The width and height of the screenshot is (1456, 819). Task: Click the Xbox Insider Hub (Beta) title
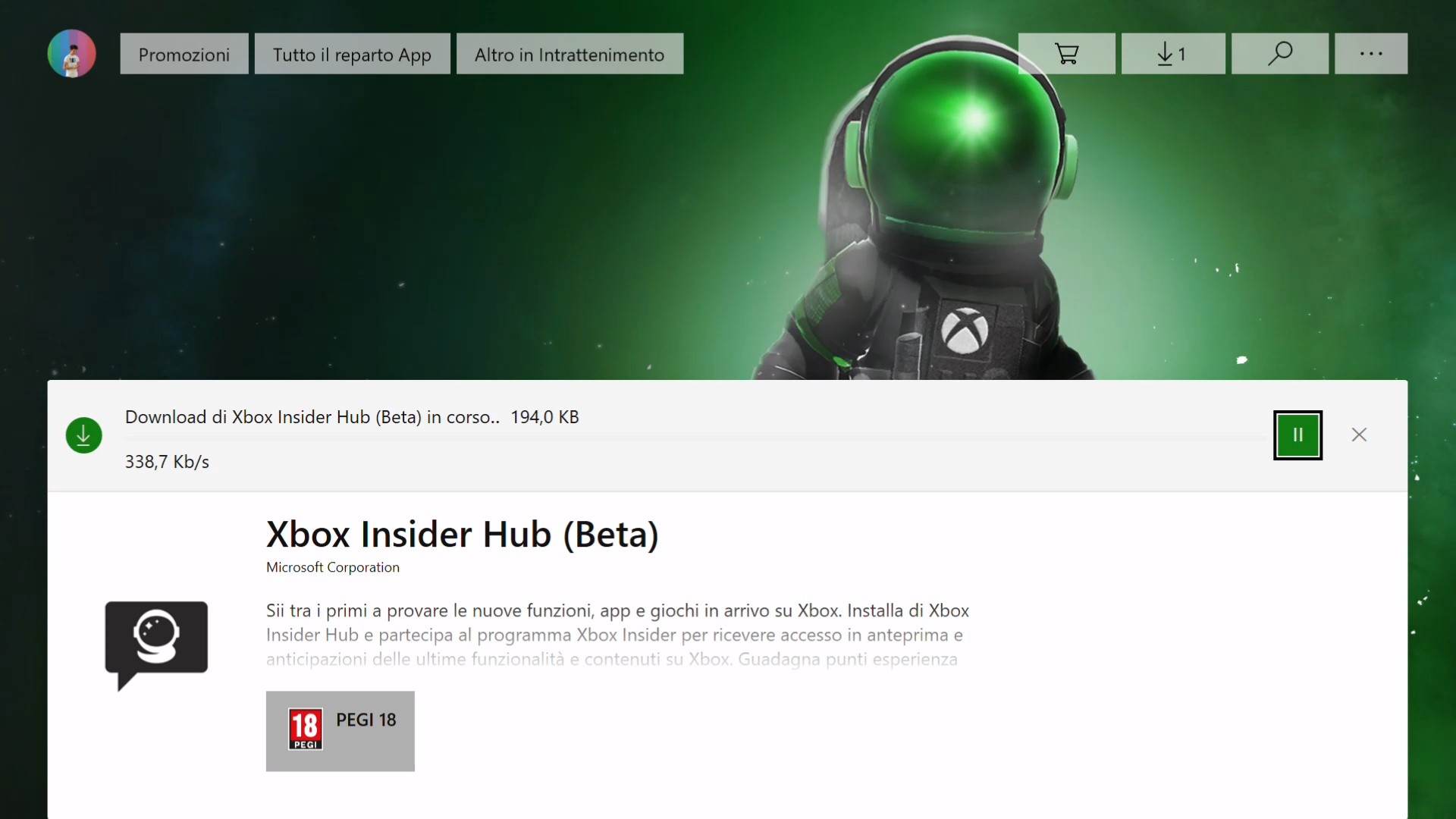click(462, 535)
